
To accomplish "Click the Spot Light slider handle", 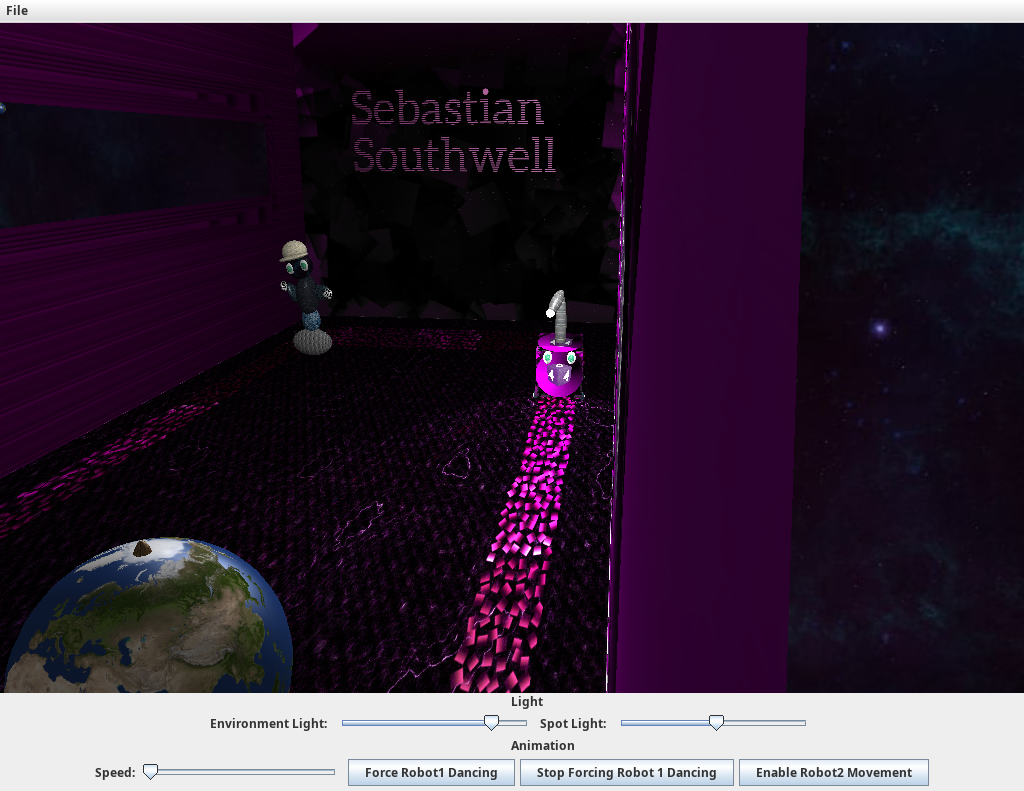I will [716, 722].
